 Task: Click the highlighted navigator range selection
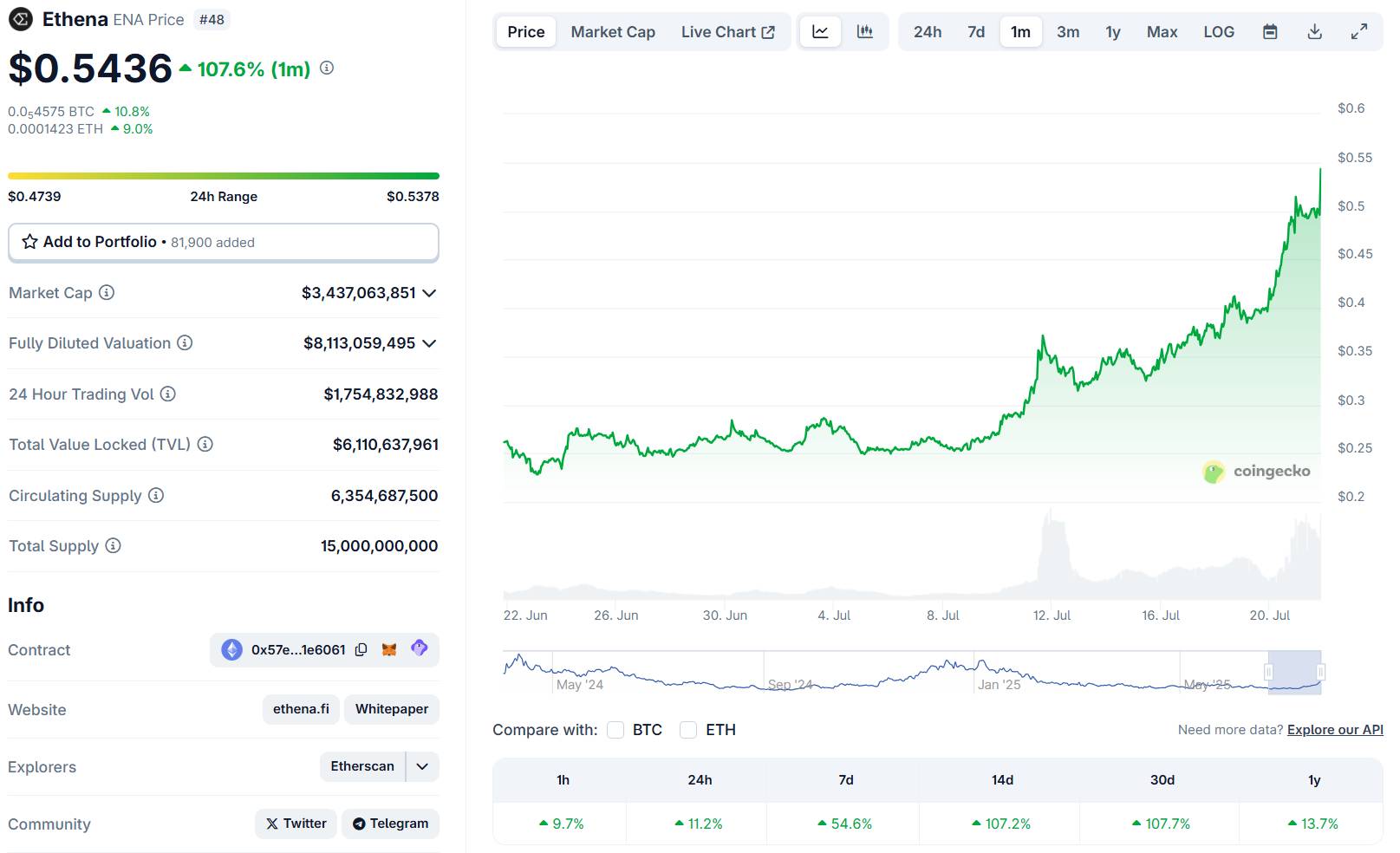[x=1294, y=673]
